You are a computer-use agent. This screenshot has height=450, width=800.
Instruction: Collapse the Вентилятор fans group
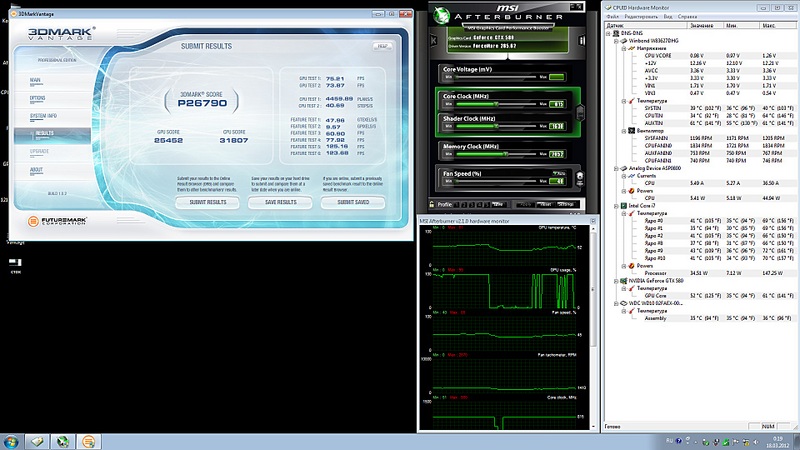(623, 131)
